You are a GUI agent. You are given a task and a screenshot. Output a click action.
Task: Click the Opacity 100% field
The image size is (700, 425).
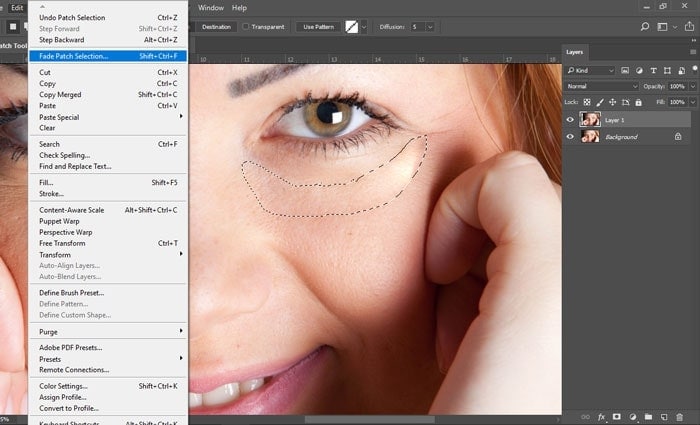pyautogui.click(x=677, y=86)
